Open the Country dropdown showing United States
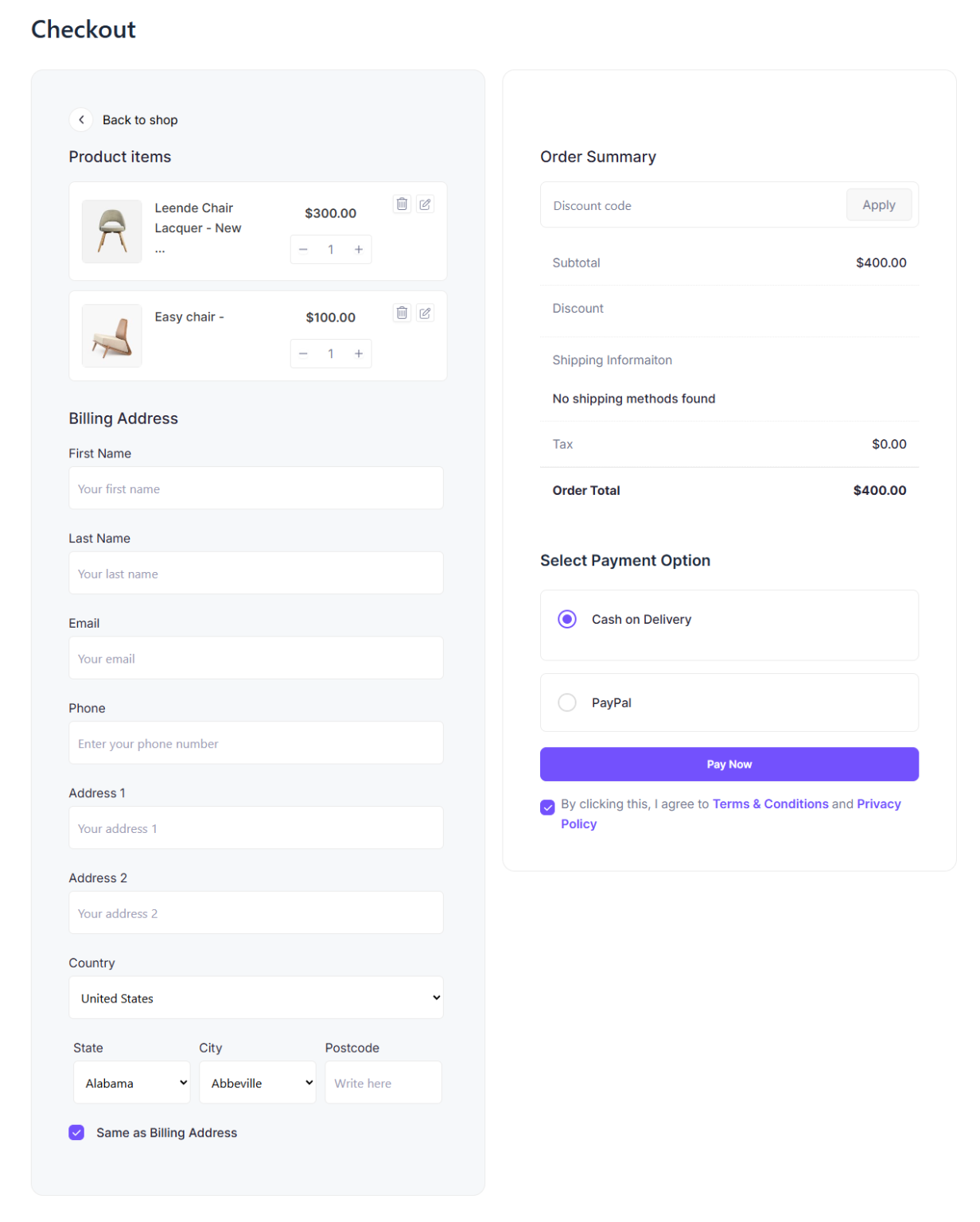This screenshot has height=1222, width=980. click(256, 998)
